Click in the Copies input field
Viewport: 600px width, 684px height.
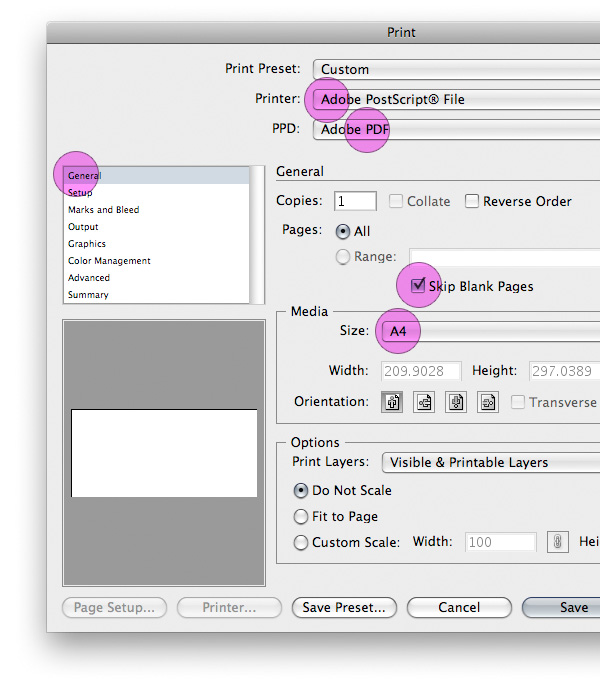[355, 201]
